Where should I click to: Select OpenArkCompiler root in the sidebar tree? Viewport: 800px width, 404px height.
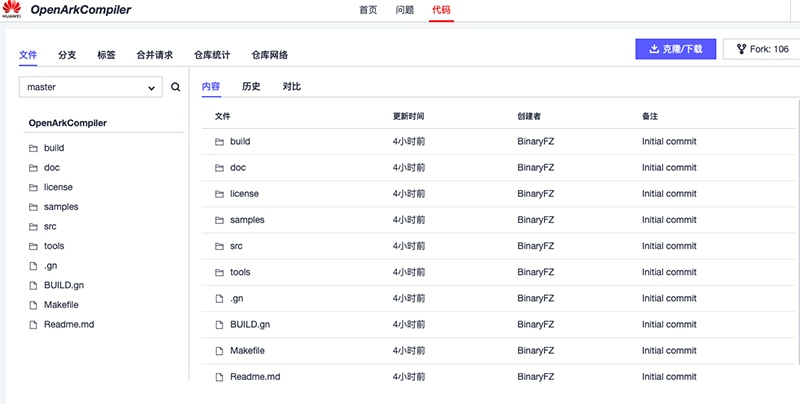click(68, 123)
